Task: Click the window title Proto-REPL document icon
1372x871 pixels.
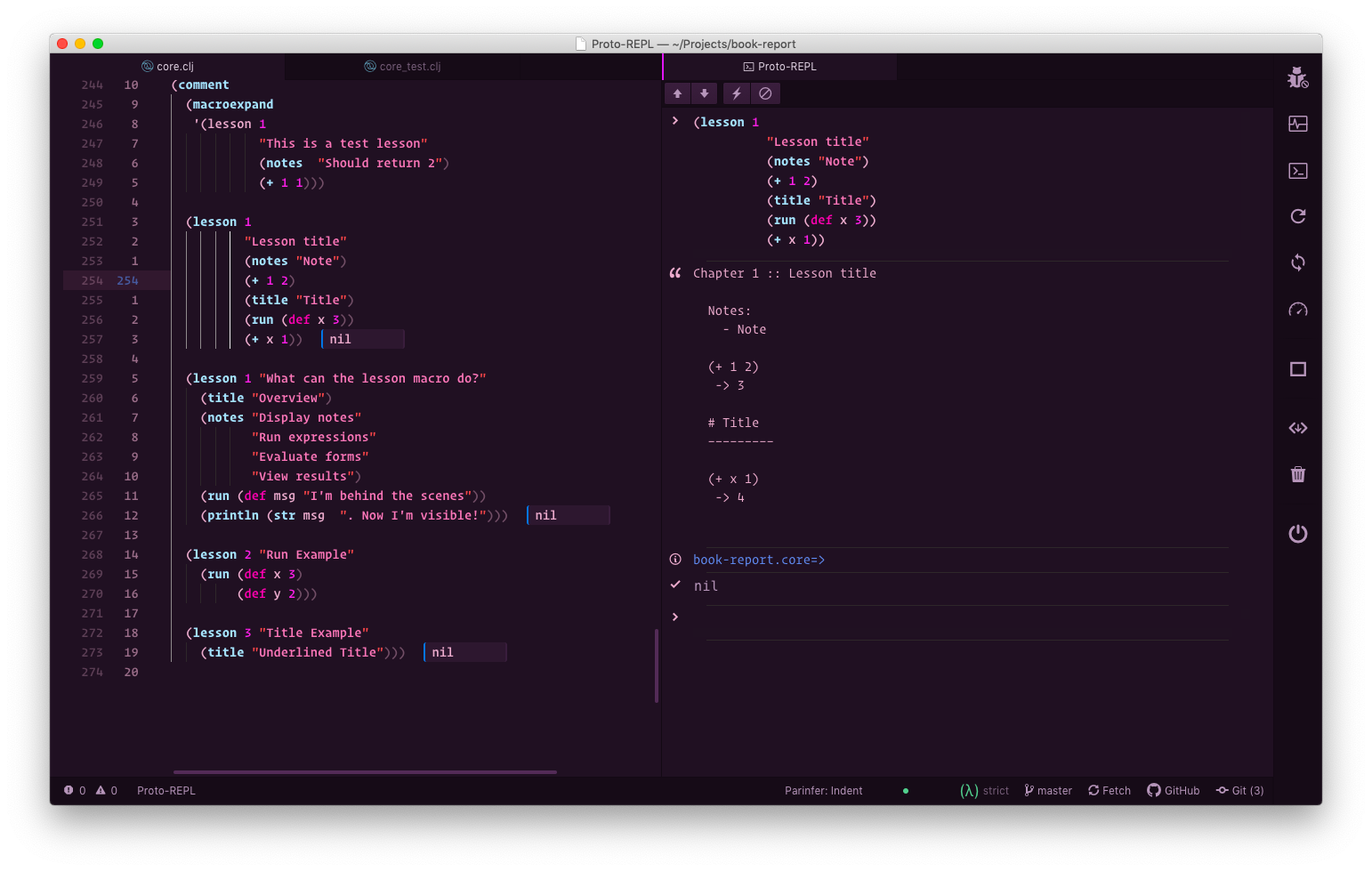Action: pos(581,44)
